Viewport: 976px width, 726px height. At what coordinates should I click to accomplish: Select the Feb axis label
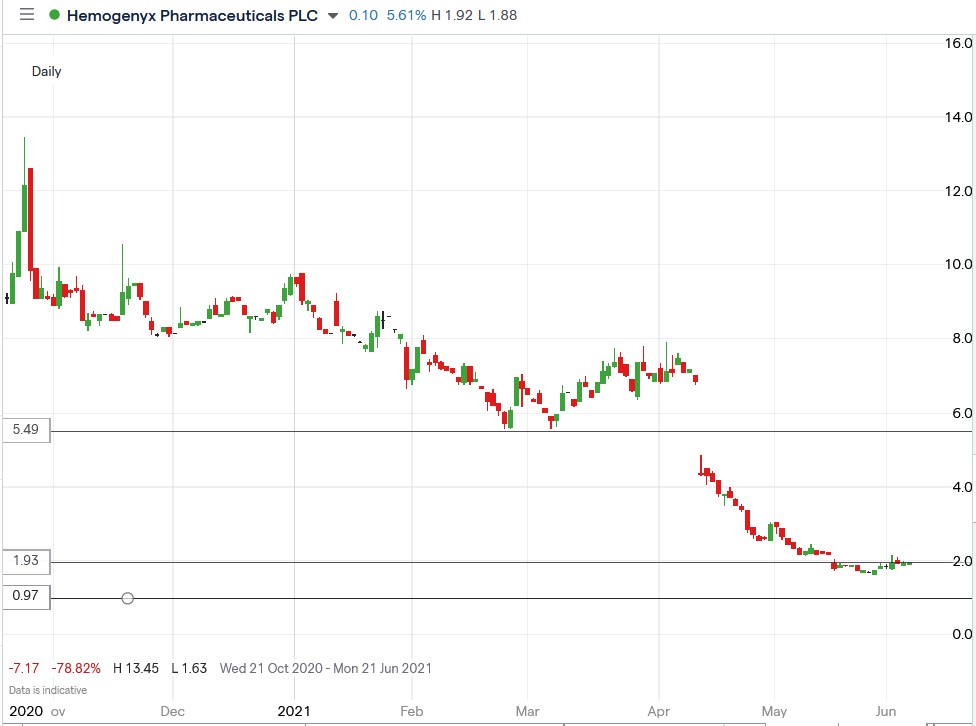411,710
